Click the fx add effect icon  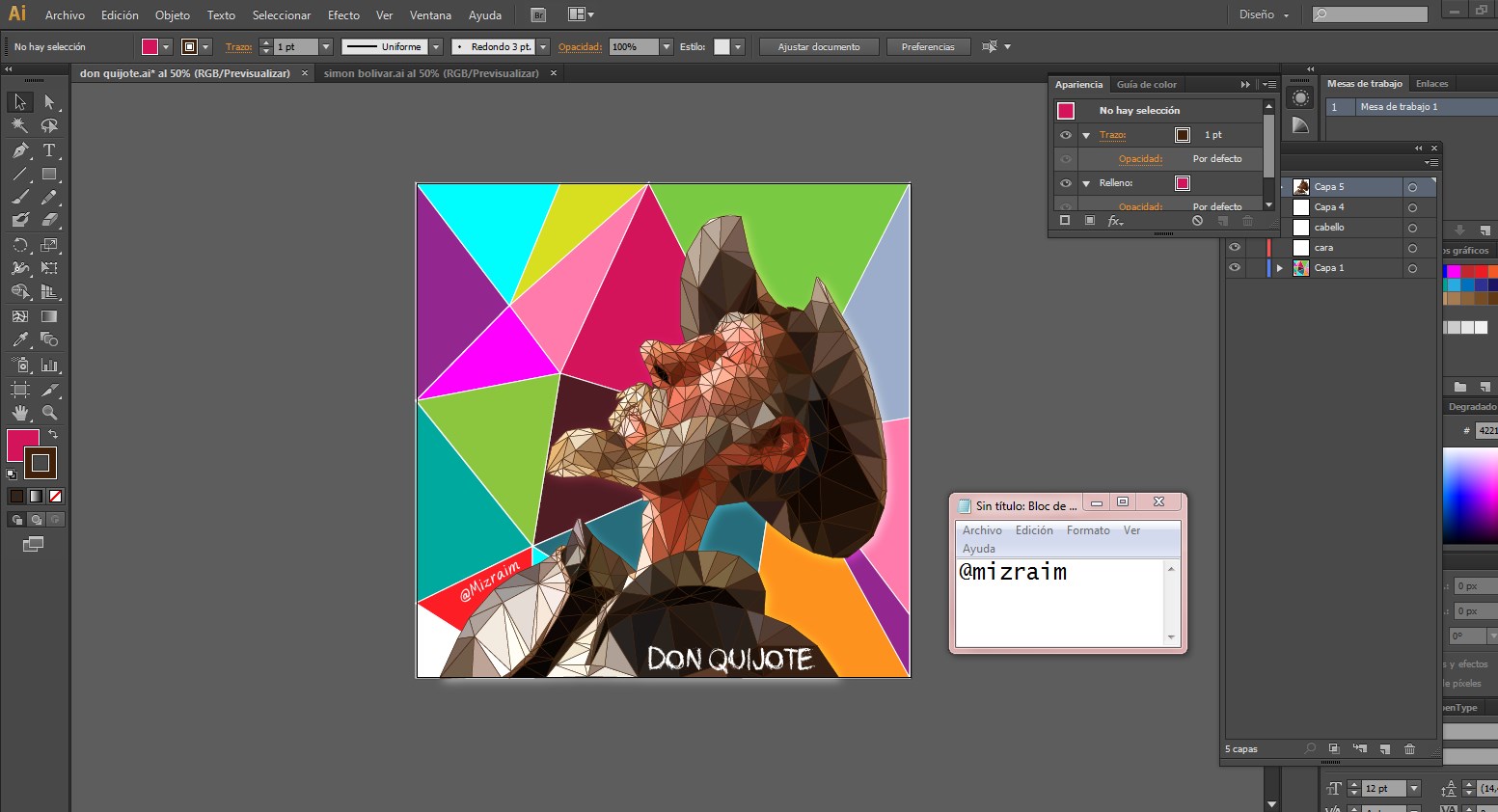(1115, 221)
